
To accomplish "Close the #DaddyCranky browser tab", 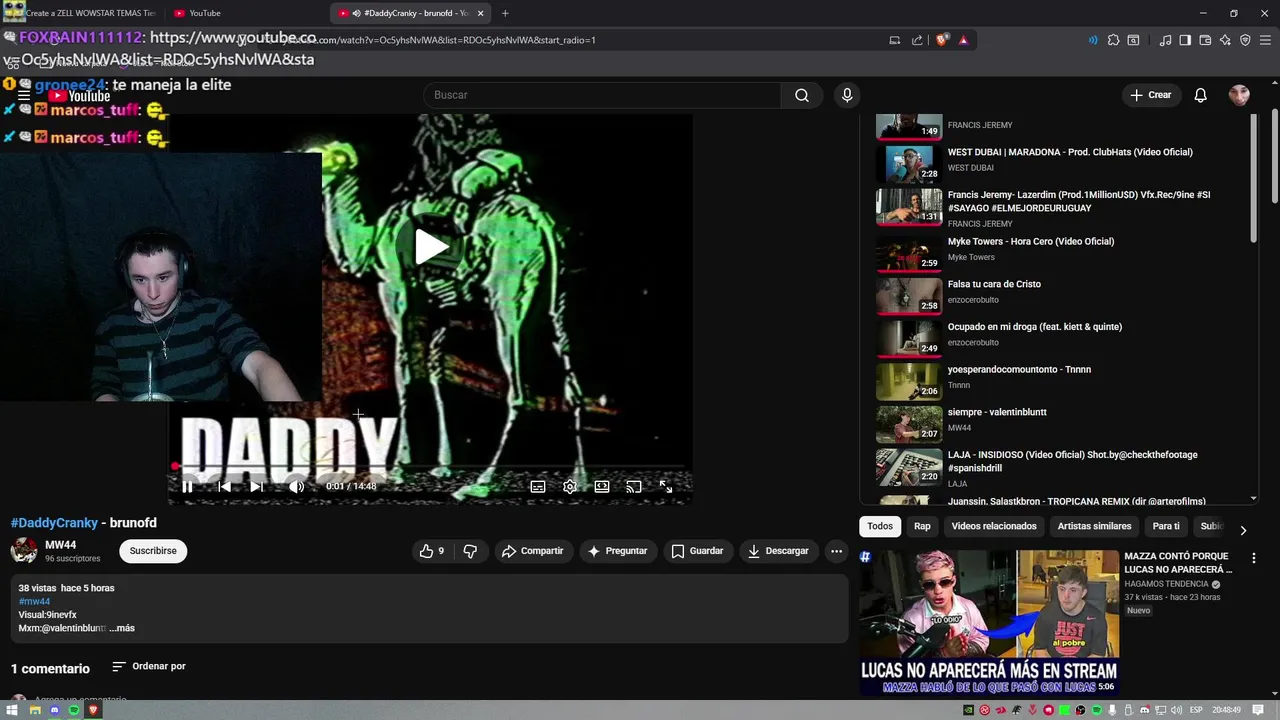I will click(x=480, y=13).
